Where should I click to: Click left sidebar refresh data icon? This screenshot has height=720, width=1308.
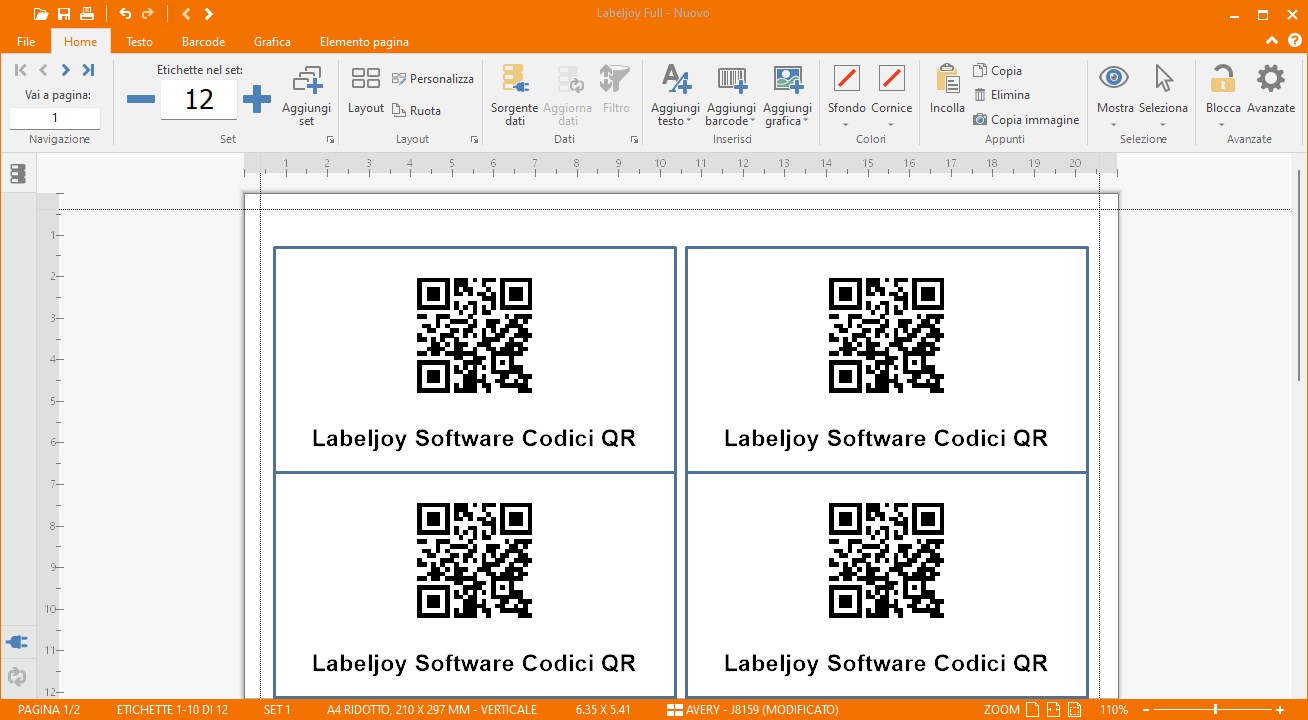tap(17, 677)
